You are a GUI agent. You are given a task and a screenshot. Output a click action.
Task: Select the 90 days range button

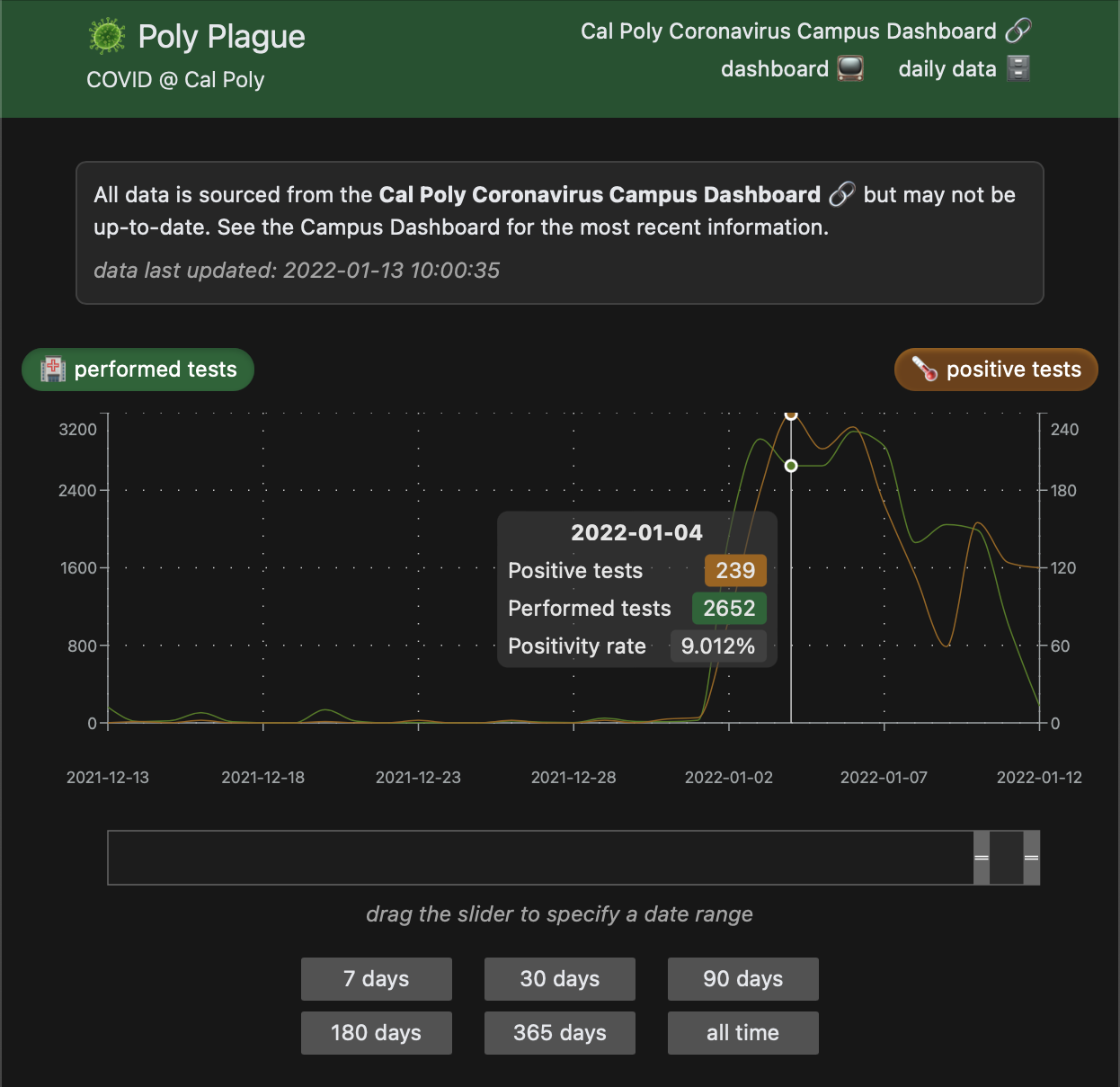(x=742, y=979)
